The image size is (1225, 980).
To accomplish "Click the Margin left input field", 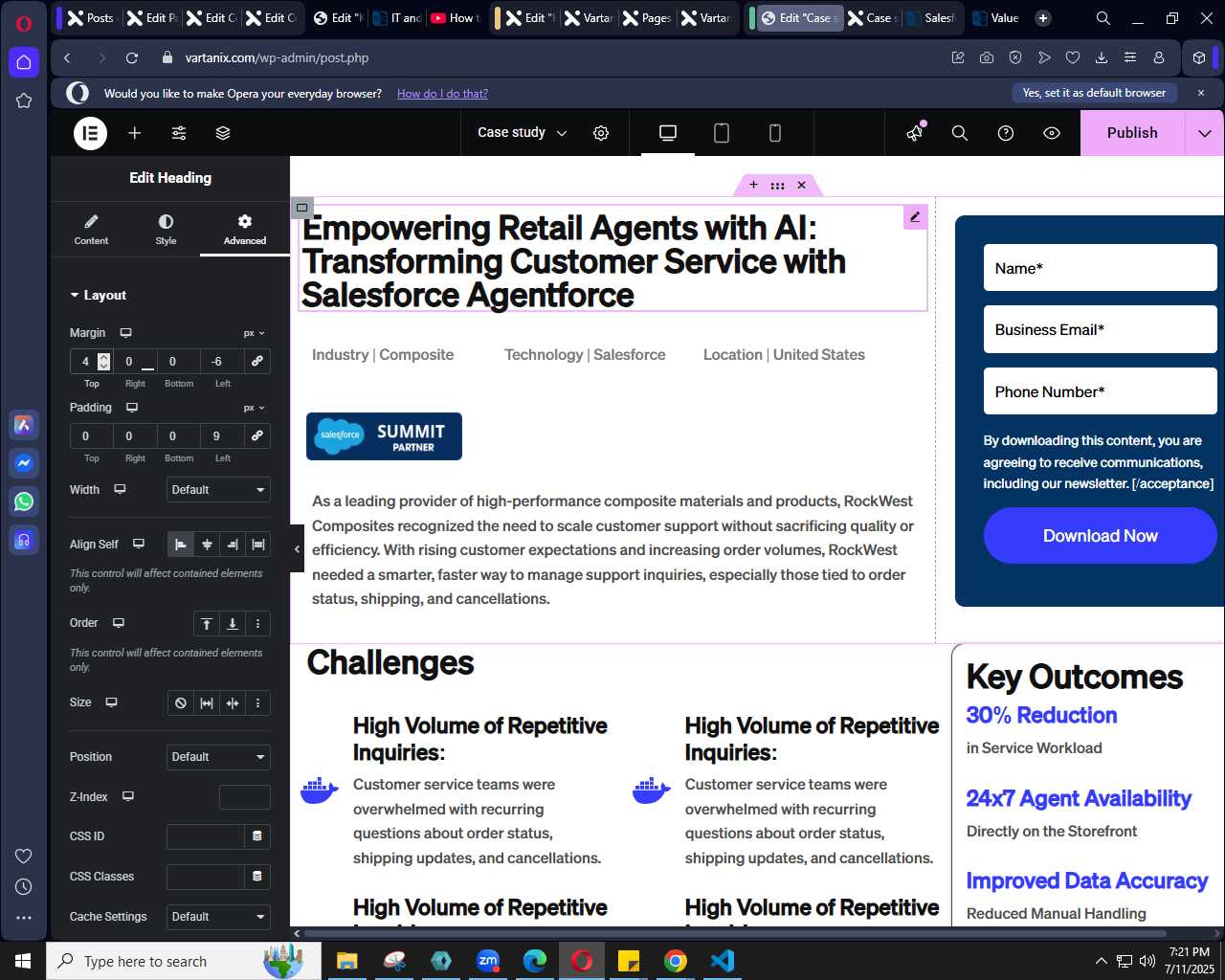I will [222, 361].
